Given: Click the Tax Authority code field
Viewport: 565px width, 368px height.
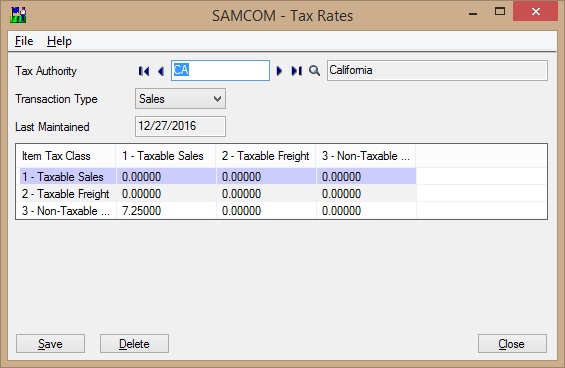Looking at the screenshot, I should pyautogui.click(x=220, y=70).
